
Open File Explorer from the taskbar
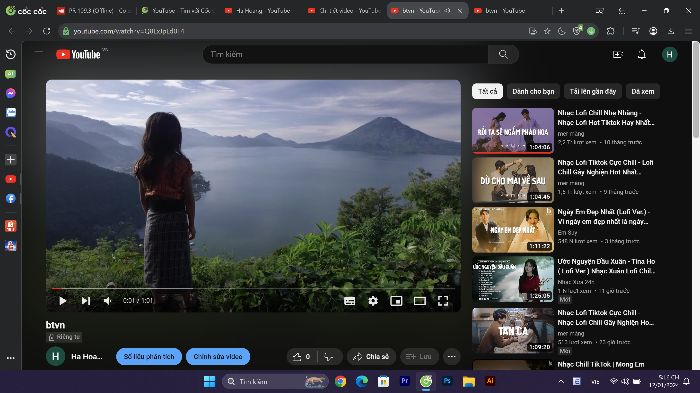469,381
